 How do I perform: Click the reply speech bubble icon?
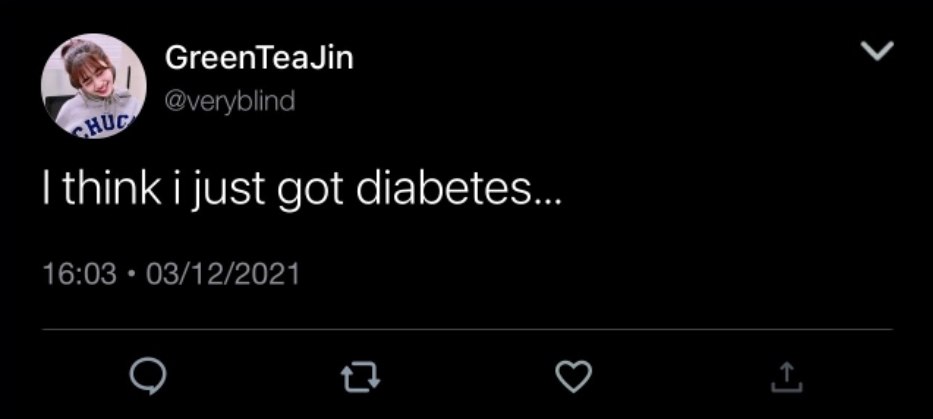[x=148, y=377]
